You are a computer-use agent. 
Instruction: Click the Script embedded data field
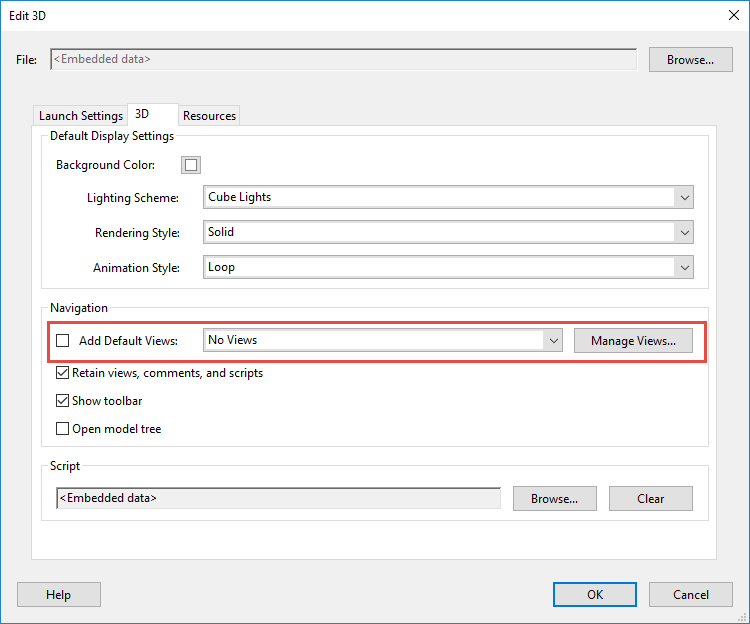coord(278,498)
